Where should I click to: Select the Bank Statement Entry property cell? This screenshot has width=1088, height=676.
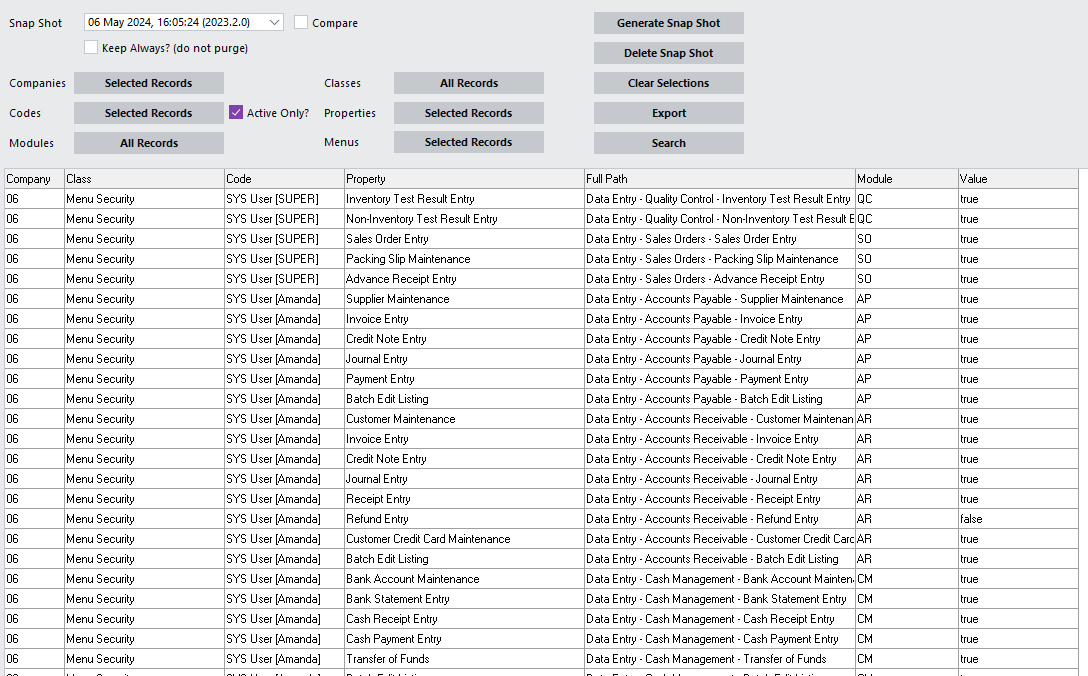pyautogui.click(x=464, y=599)
